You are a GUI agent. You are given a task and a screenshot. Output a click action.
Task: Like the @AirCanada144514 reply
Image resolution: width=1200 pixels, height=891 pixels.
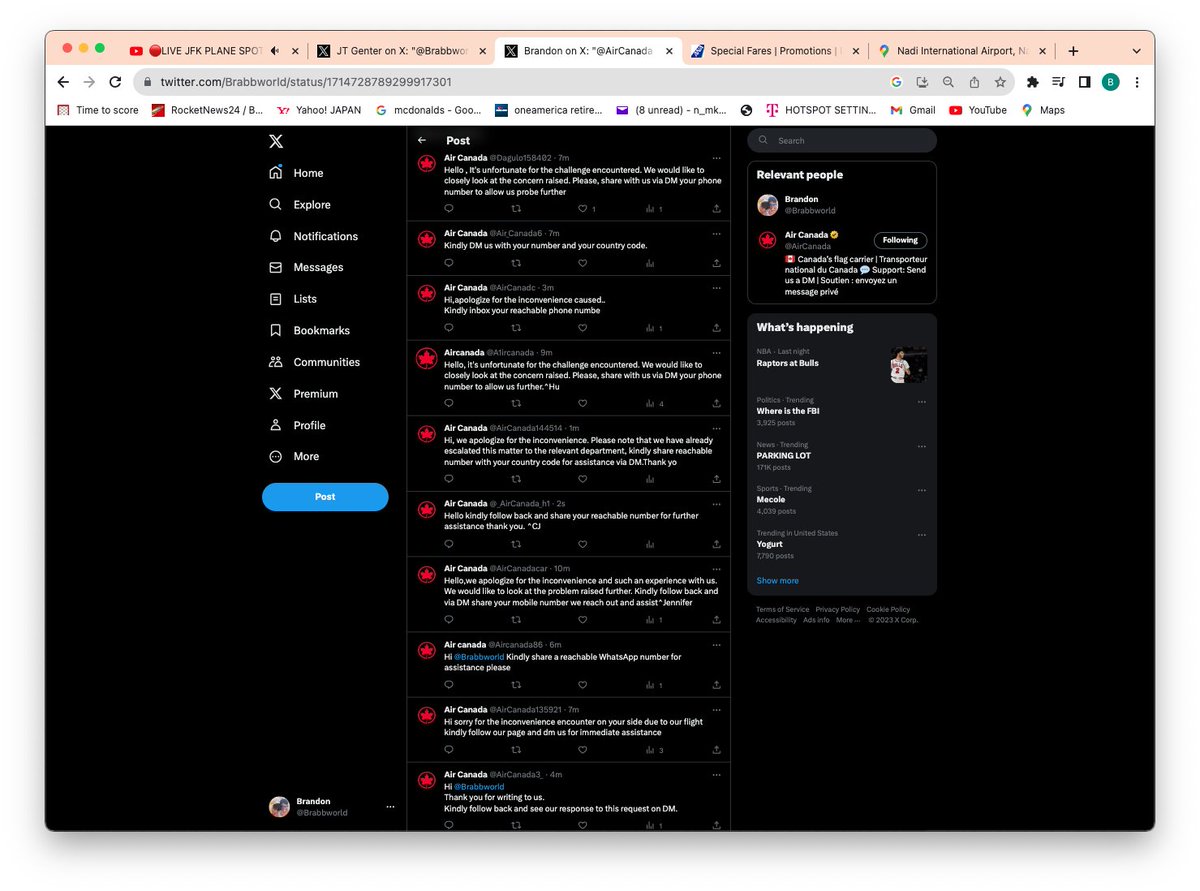point(582,480)
